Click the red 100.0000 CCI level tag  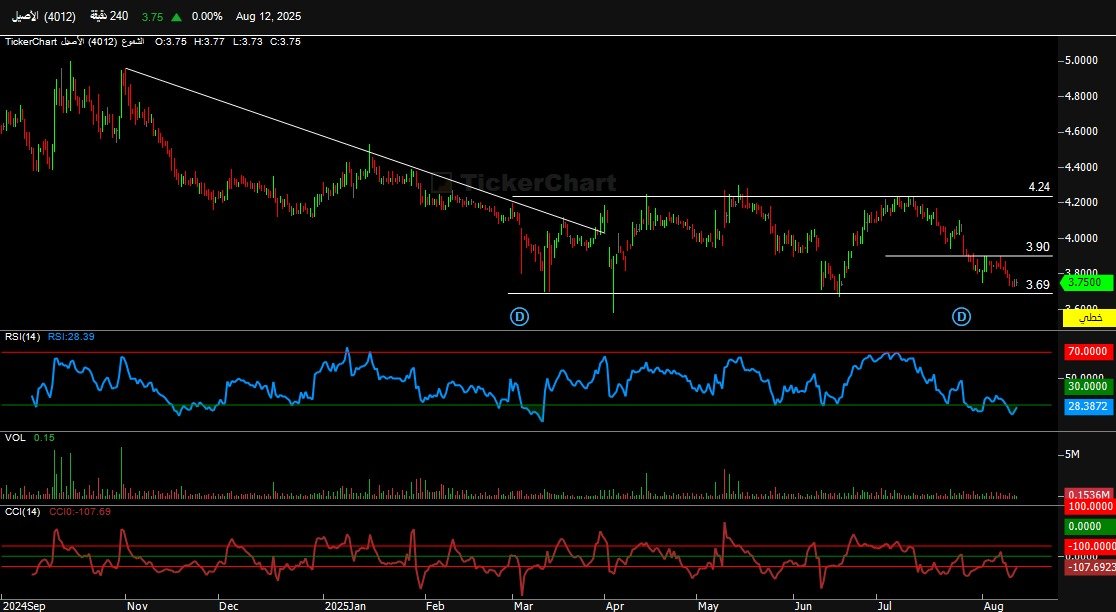(1089, 507)
